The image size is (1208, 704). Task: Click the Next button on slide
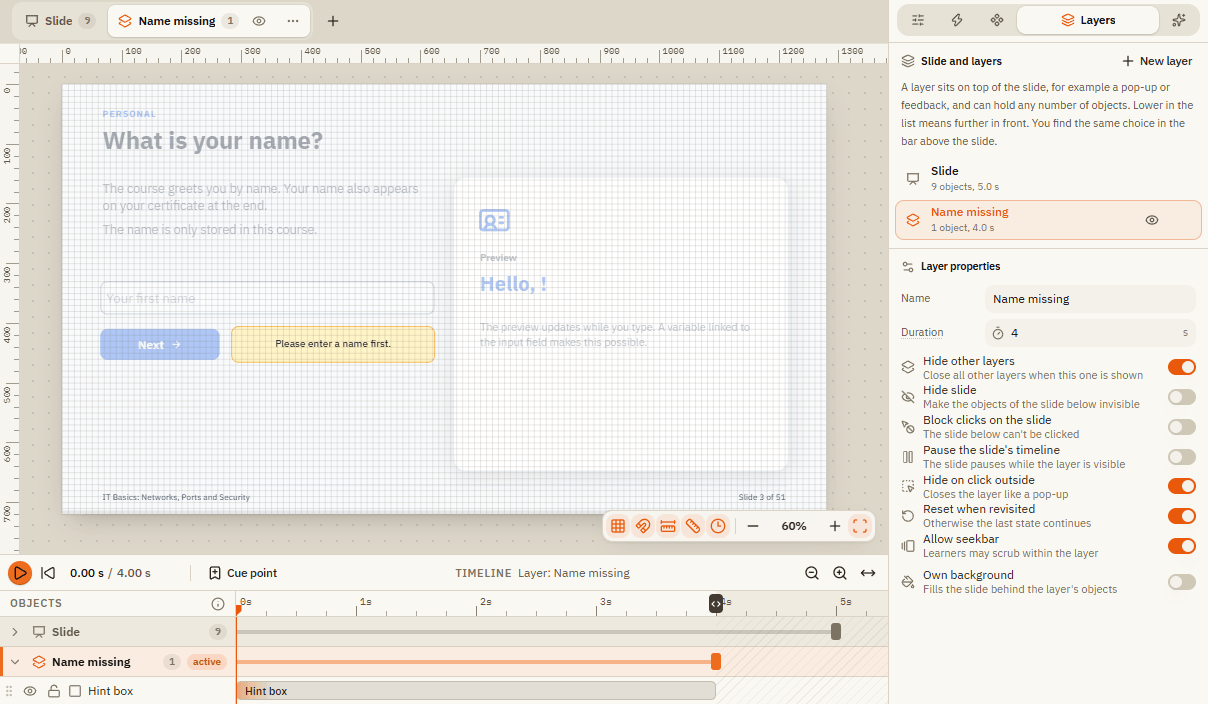[x=160, y=344]
